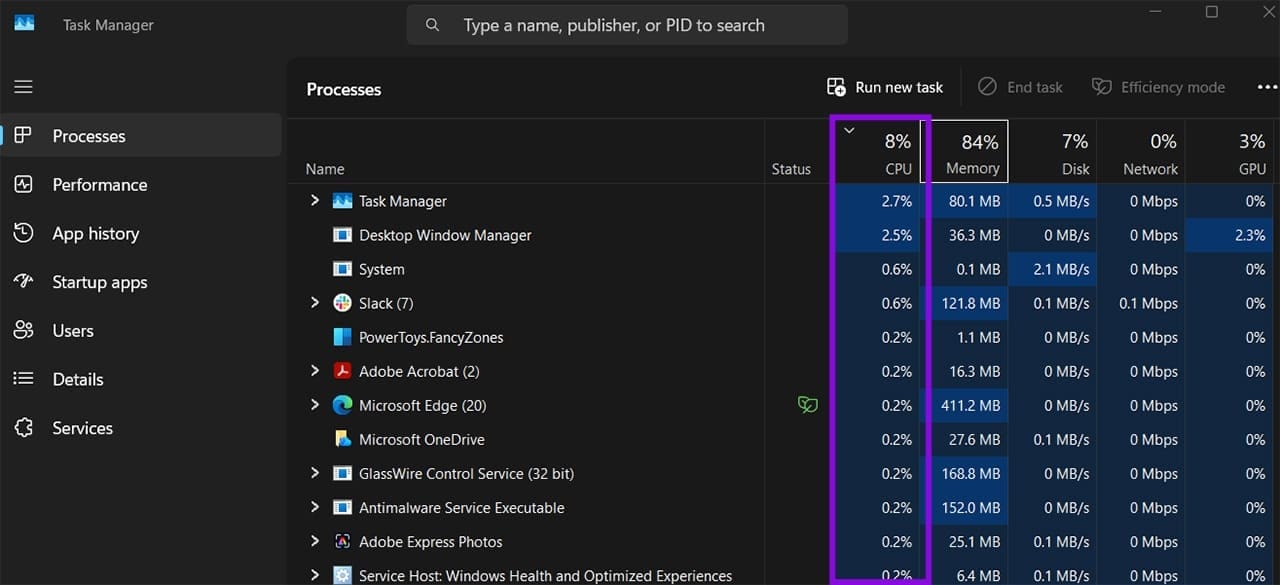Click the 152.0 MB memory cell
Screen dimensions: 1280x585
[x=964, y=507]
